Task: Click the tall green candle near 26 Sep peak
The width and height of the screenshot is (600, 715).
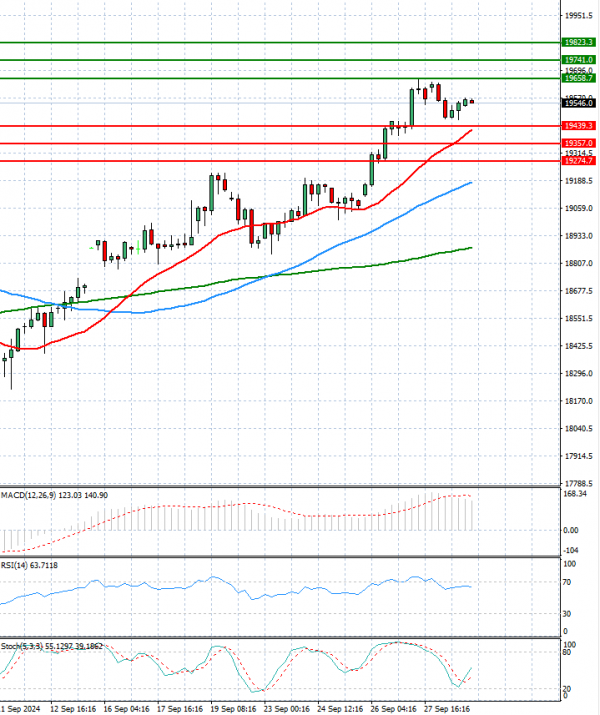Action: 412,108
